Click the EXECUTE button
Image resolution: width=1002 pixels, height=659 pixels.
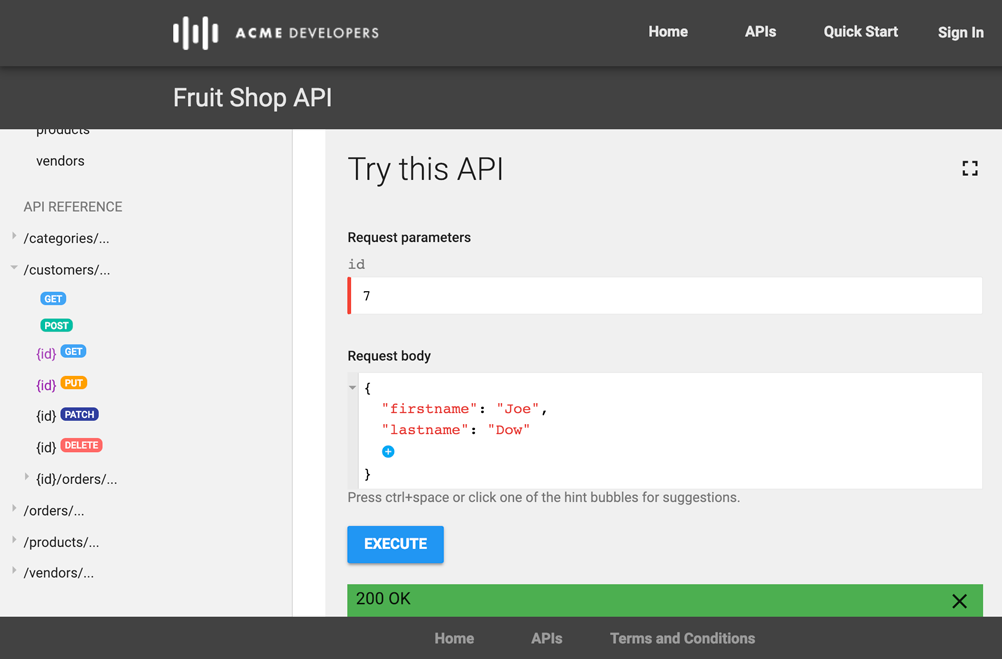[396, 545]
